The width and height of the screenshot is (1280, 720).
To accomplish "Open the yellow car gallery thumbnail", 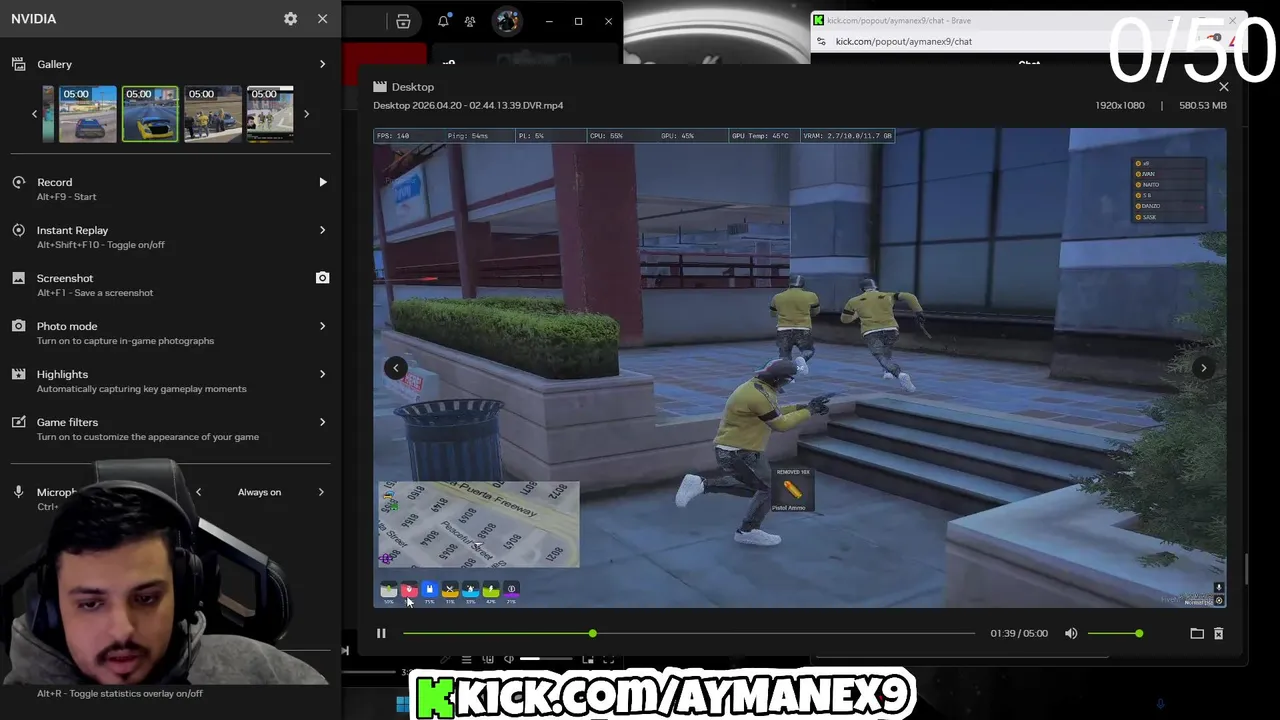I will (150, 114).
